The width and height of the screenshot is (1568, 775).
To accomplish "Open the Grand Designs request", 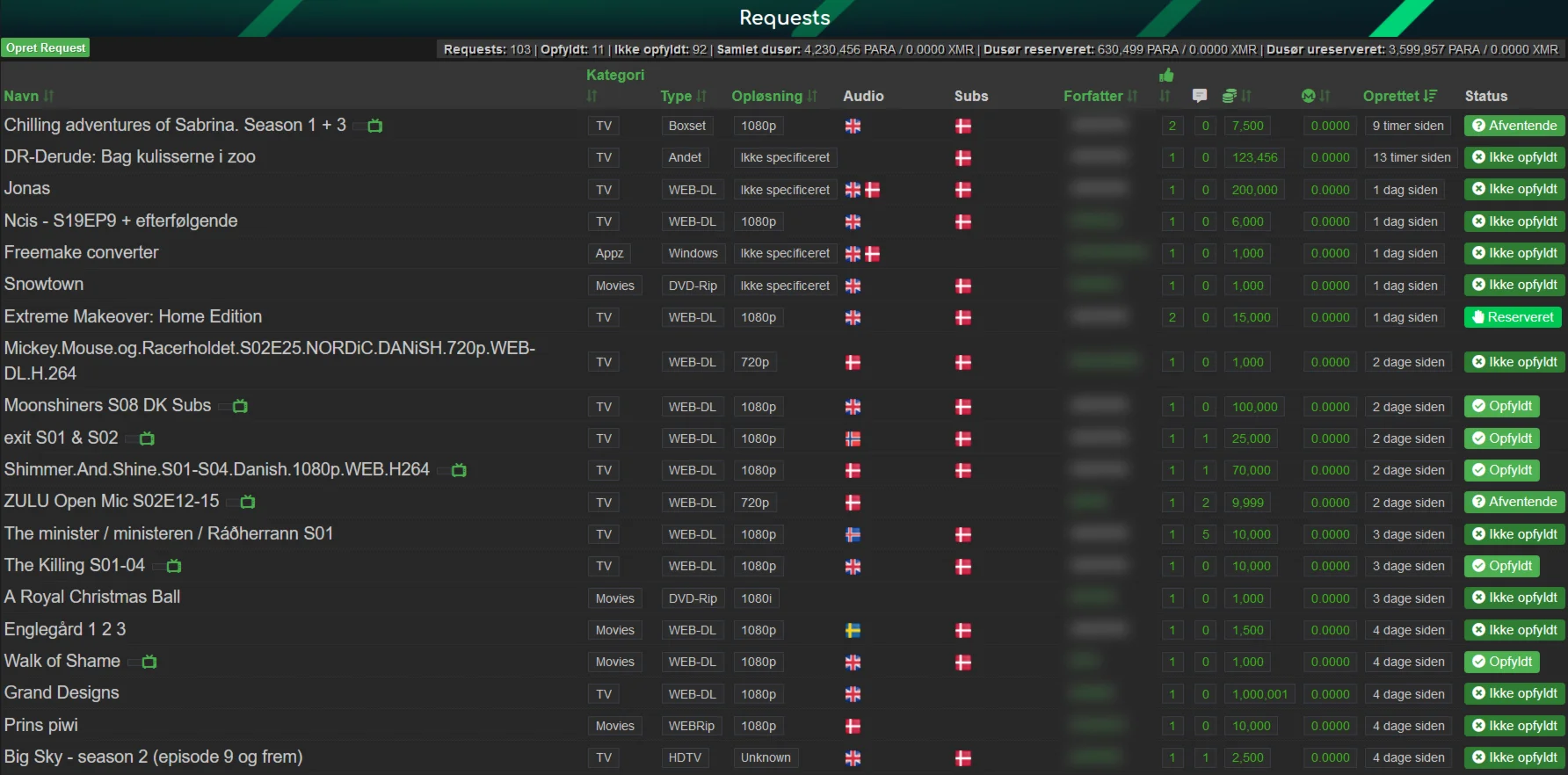I will click(x=62, y=692).
